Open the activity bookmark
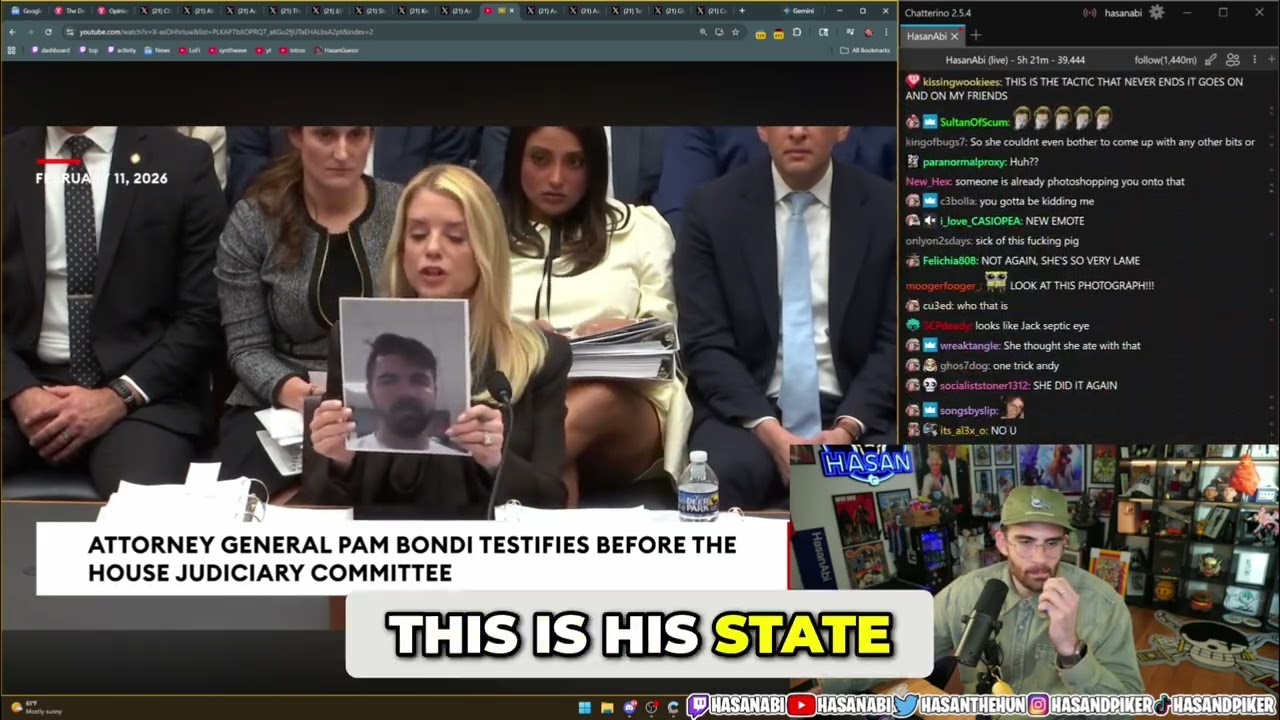 121,50
